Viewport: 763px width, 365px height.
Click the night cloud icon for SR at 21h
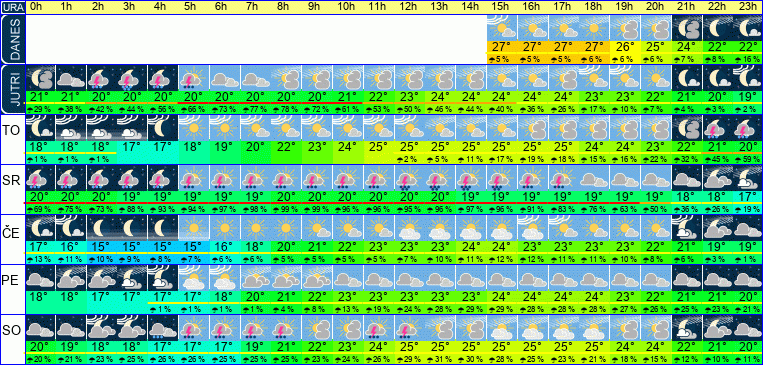click(687, 178)
